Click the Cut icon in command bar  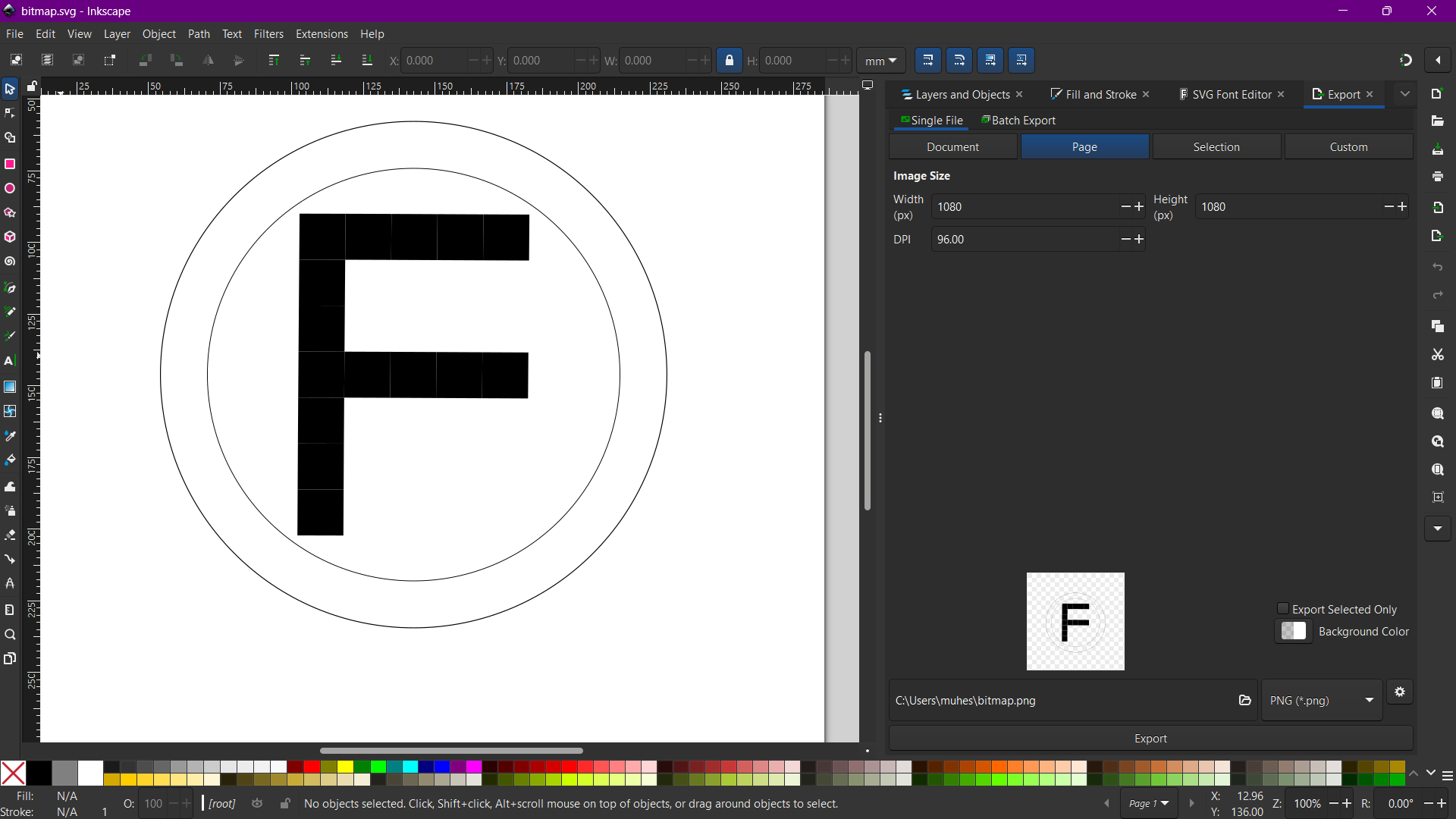point(1438,354)
